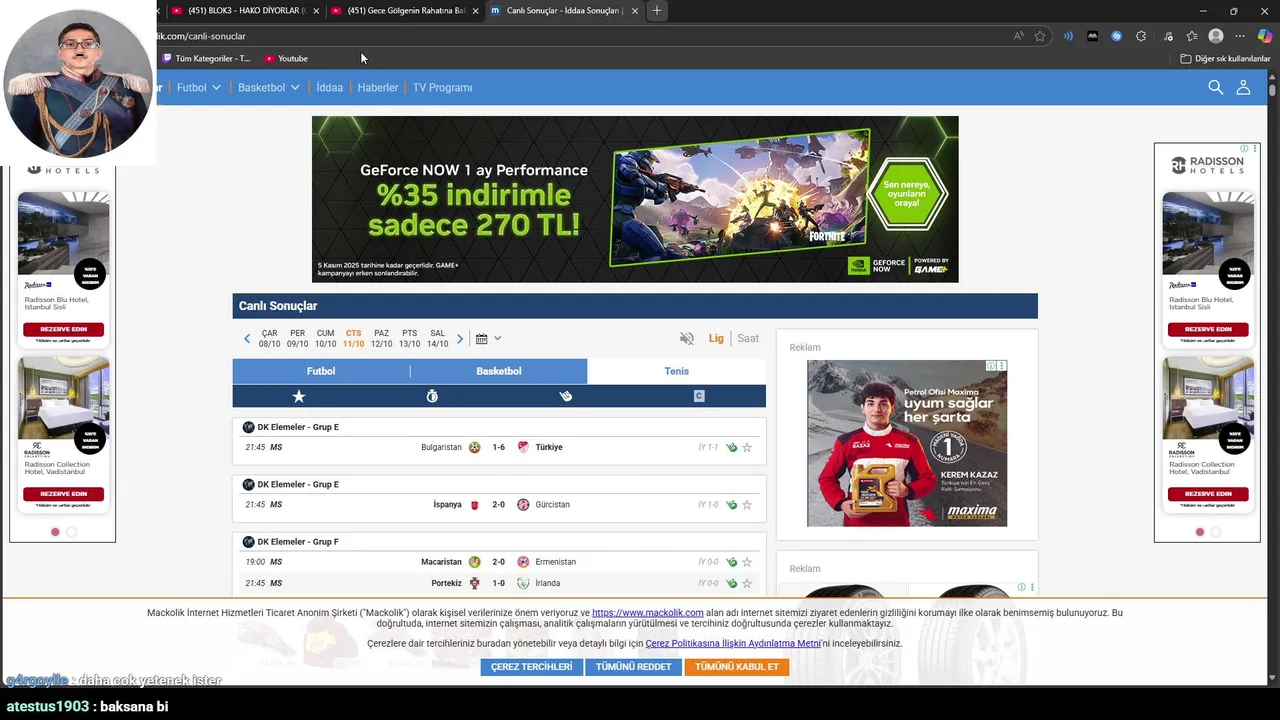Screen dimensions: 1280x720
Task: Show favorites with the star filter icon
Action: [x=298, y=396]
